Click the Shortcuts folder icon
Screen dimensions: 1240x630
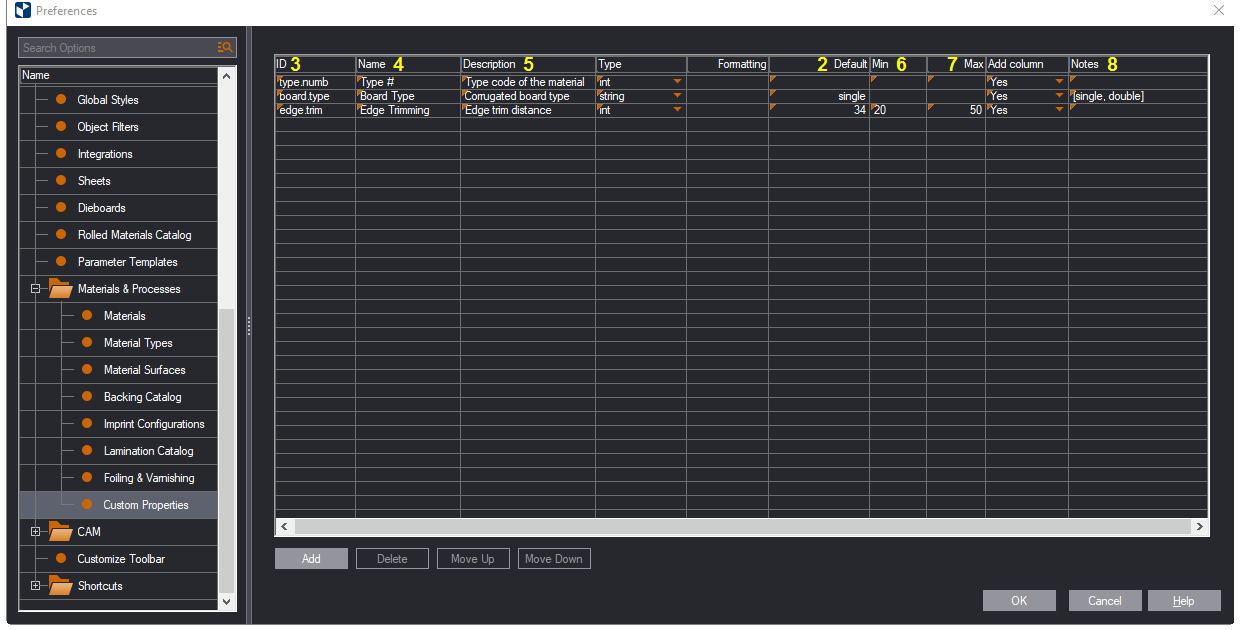coord(61,586)
